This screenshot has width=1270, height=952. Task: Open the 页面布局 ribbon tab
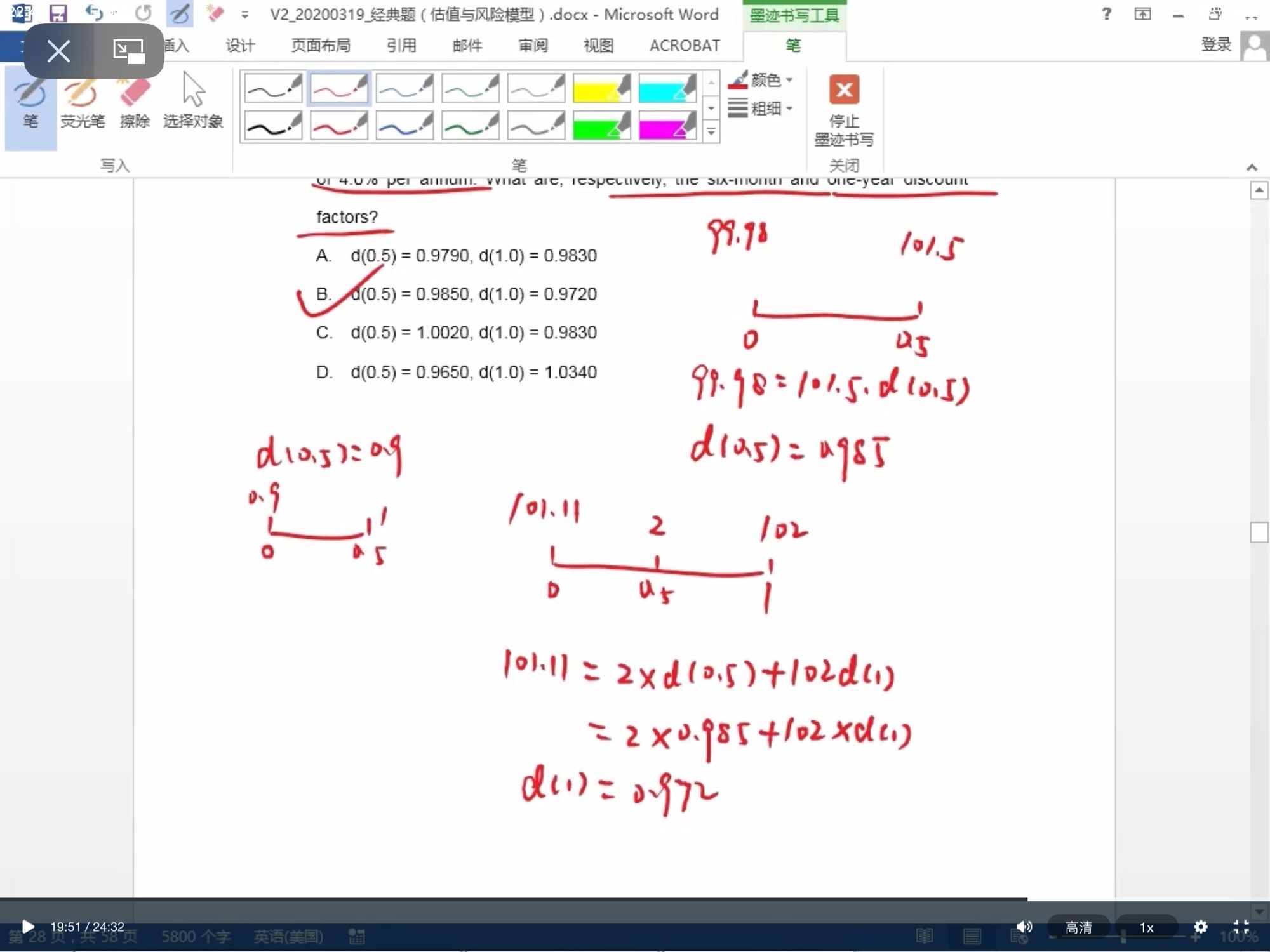[321, 45]
